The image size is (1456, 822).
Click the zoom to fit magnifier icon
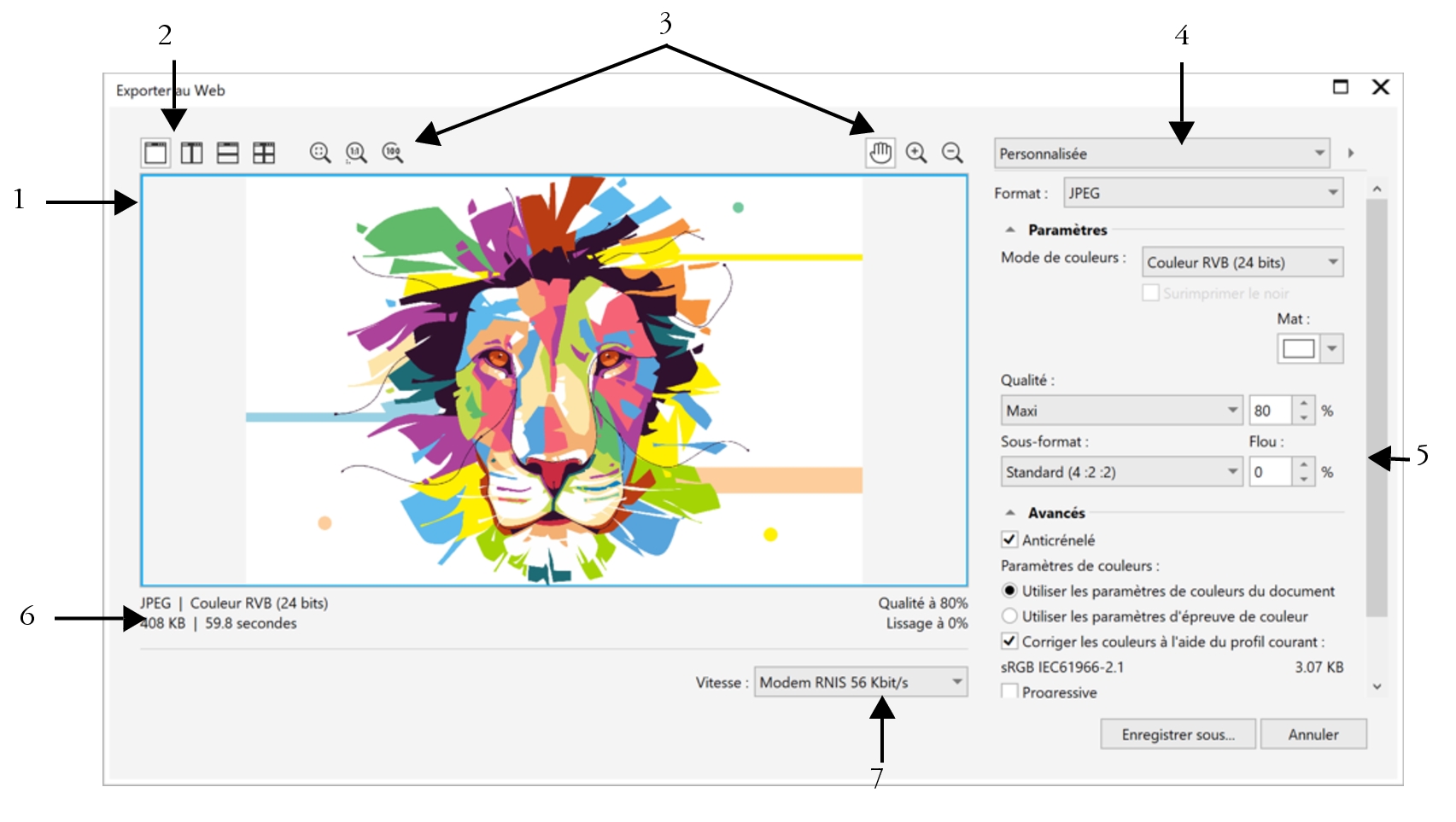320,153
